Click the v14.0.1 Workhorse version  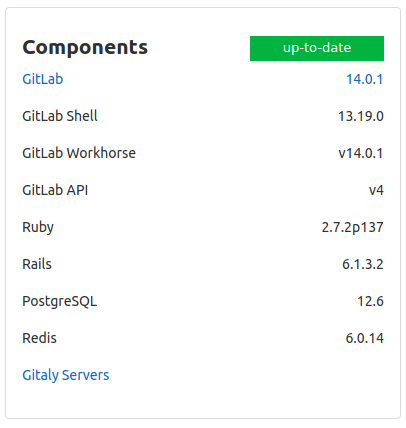[x=361, y=153]
